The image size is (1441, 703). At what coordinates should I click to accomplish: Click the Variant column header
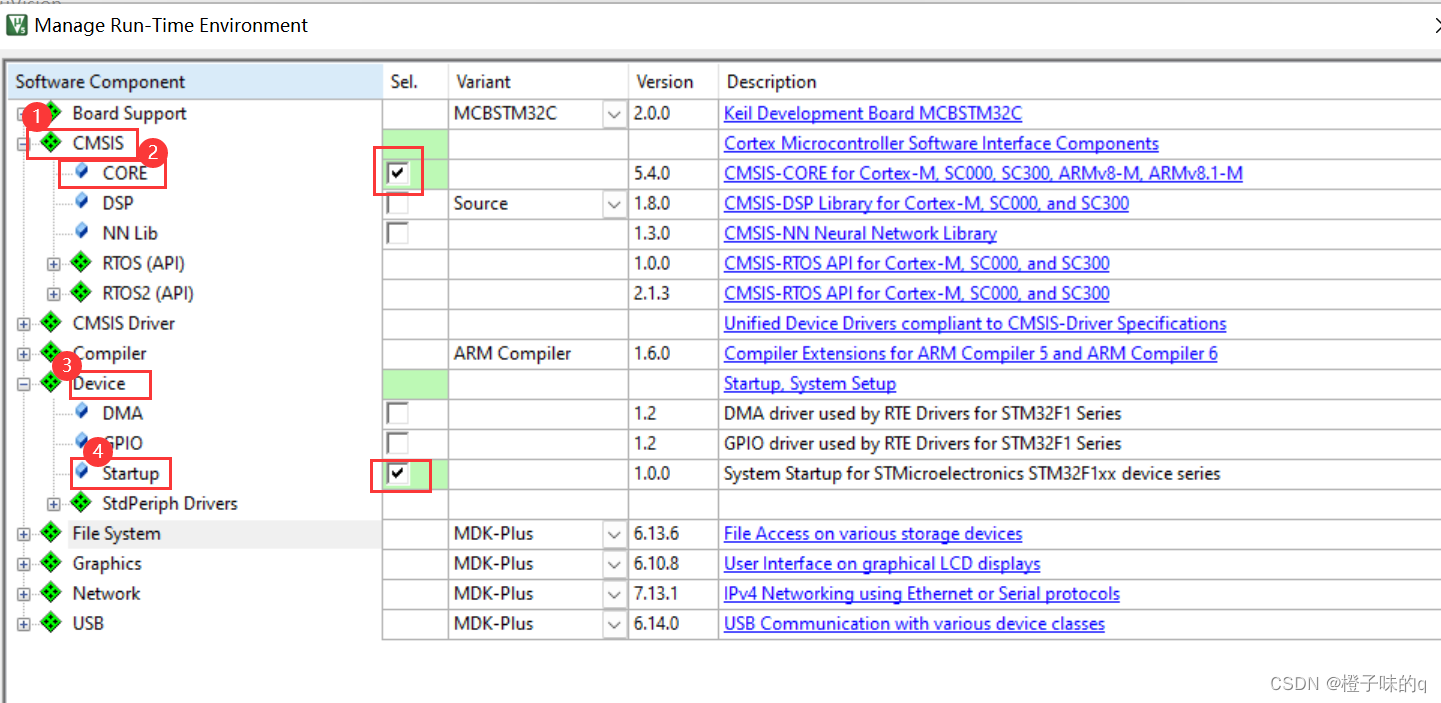(x=538, y=82)
